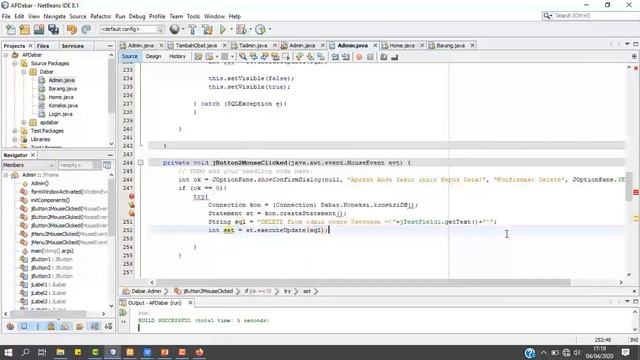Click the Shift Line Left icon

[335, 57]
